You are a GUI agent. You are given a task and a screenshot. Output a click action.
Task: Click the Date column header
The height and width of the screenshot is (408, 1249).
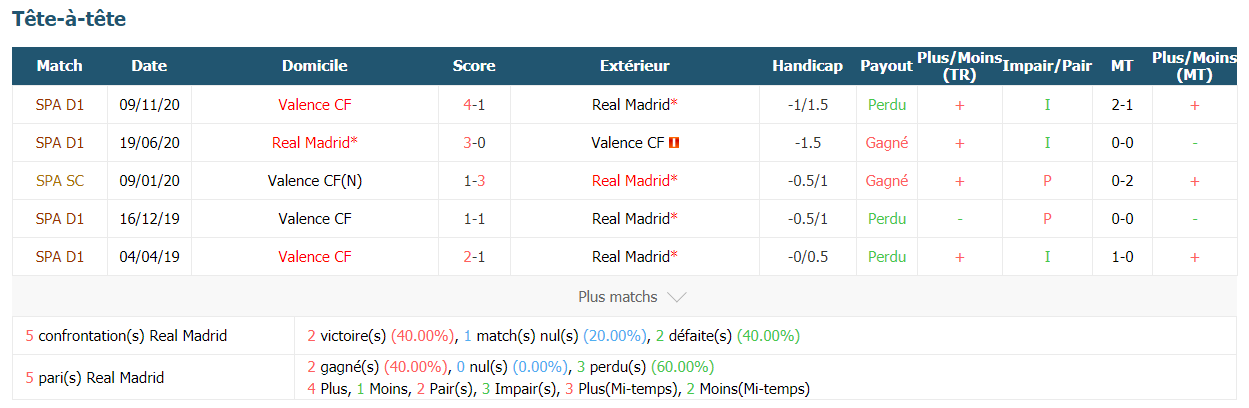point(149,66)
